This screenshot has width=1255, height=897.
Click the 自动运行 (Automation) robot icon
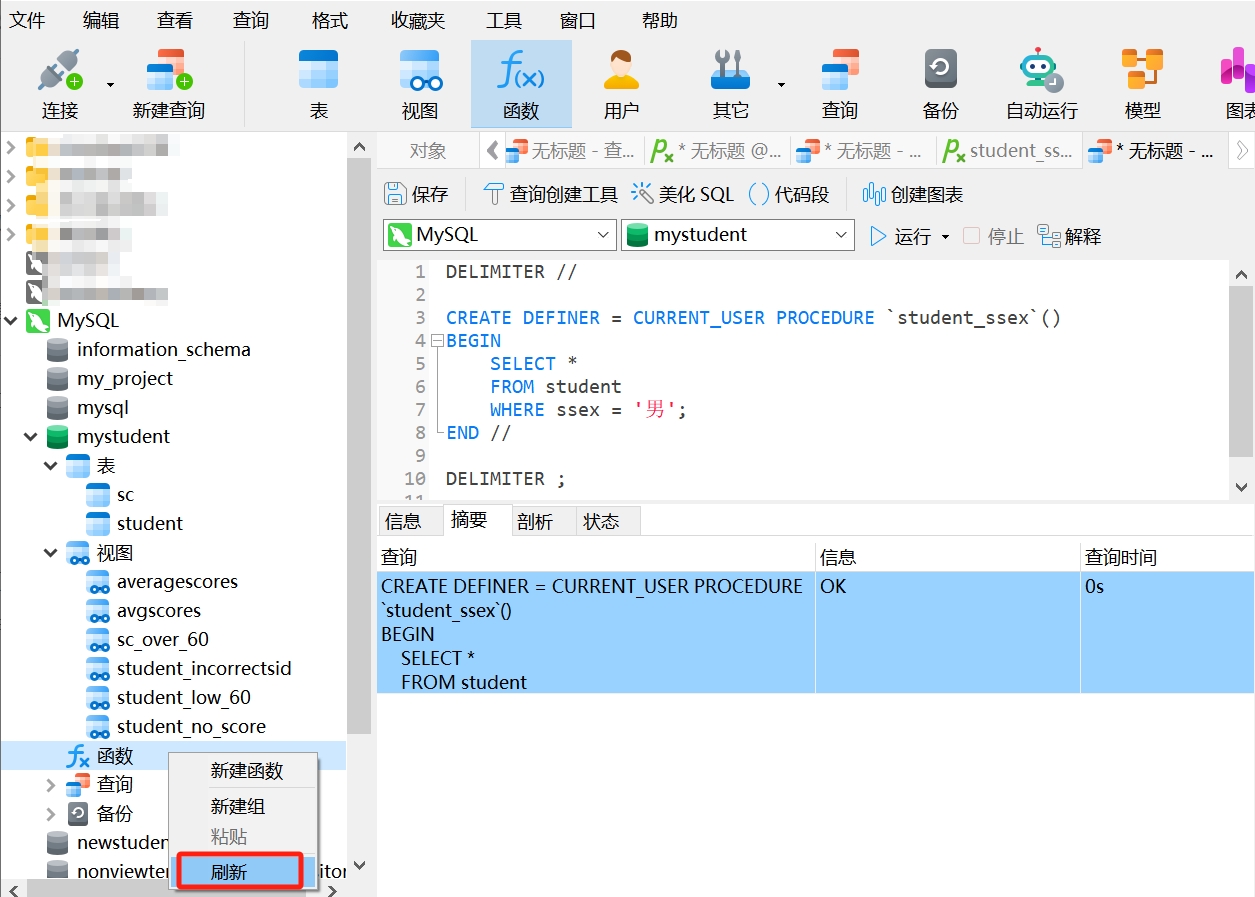tap(1041, 84)
